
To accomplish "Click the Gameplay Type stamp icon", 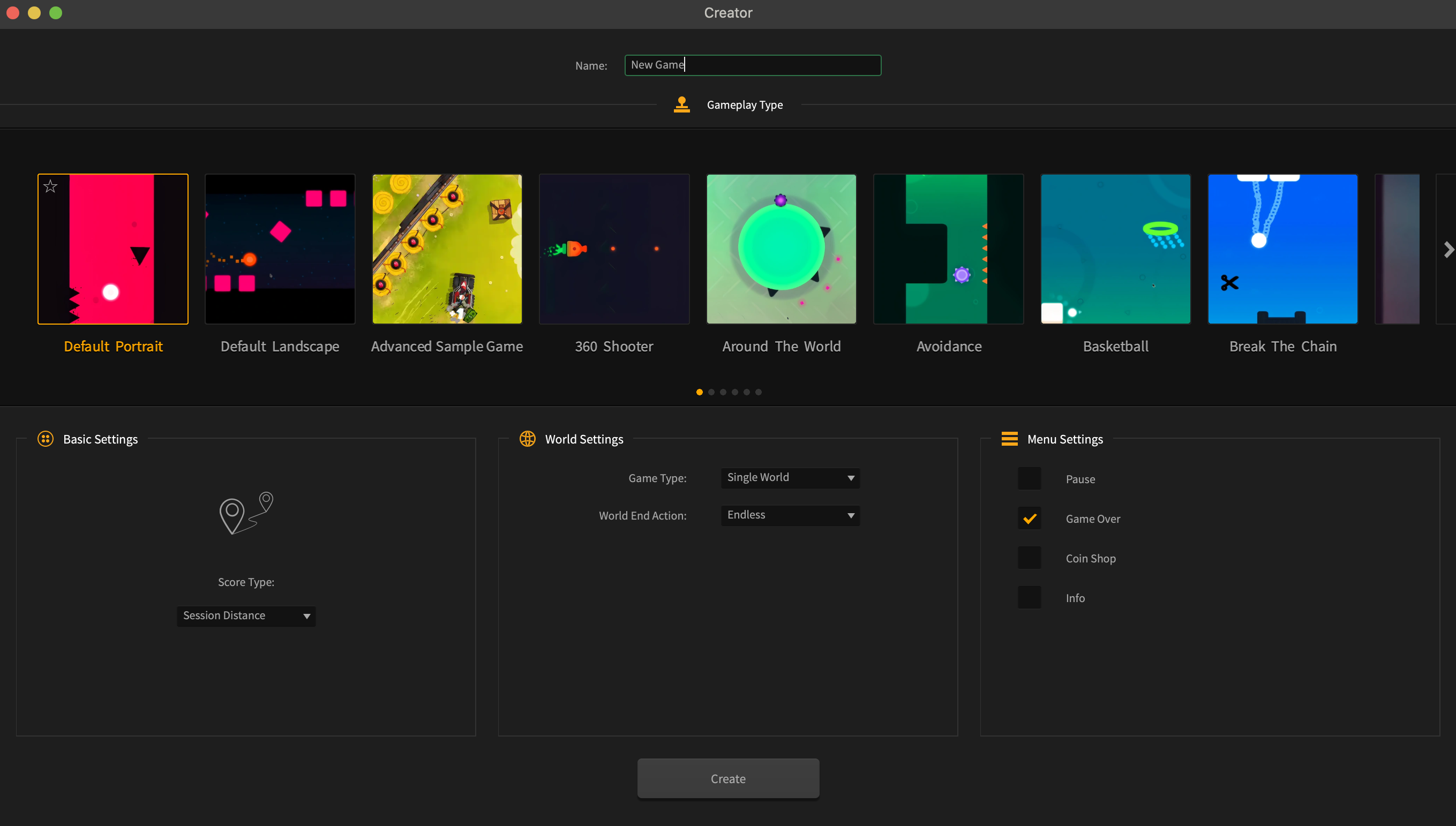I will coord(682,104).
